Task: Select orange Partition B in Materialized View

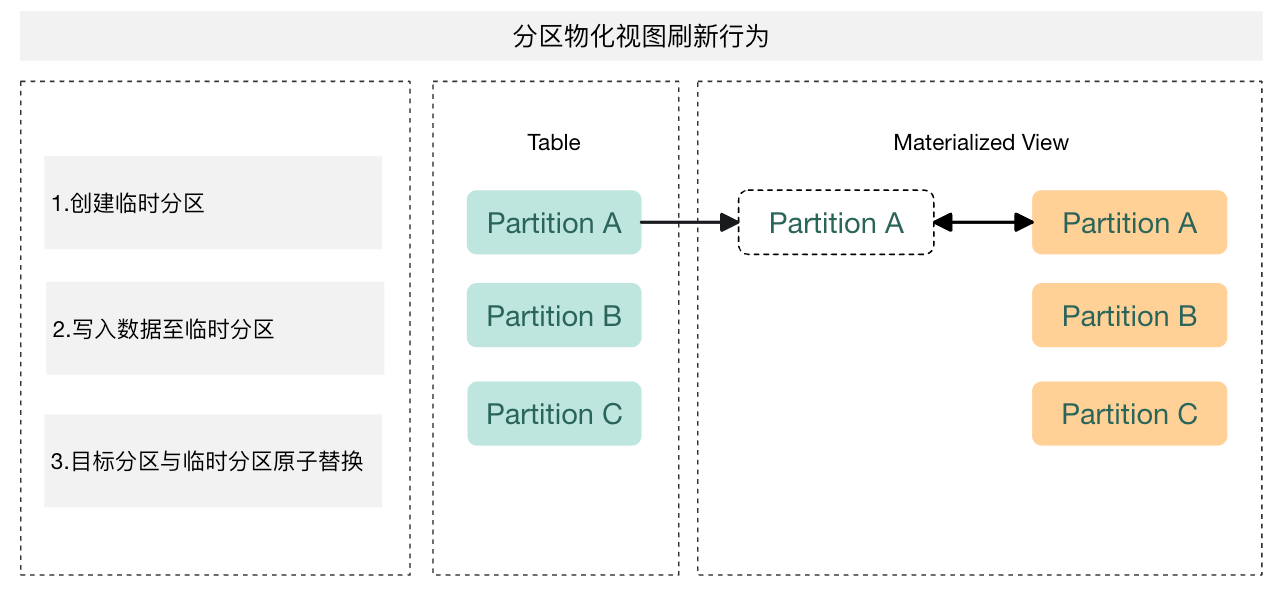Action: [1129, 316]
